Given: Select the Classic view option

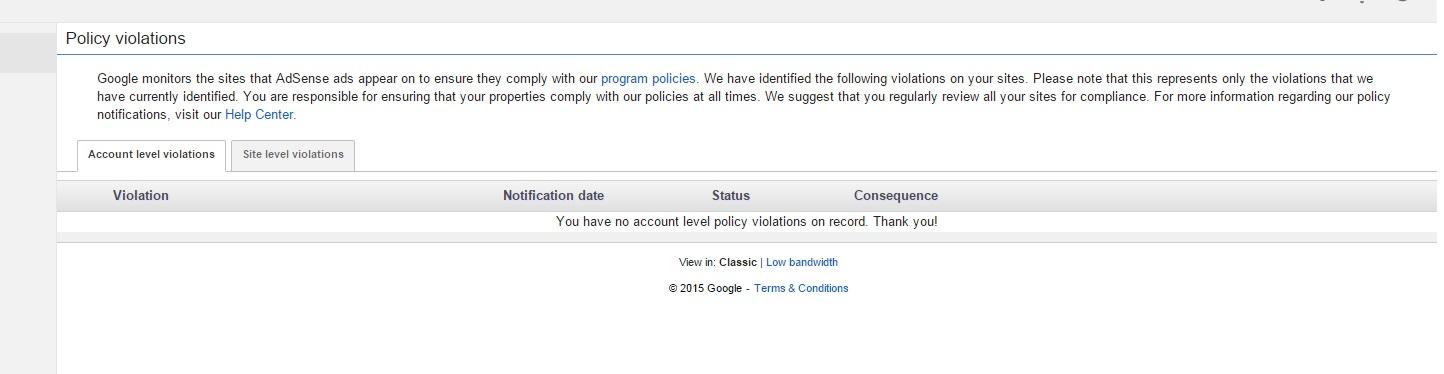Looking at the screenshot, I should click(738, 262).
